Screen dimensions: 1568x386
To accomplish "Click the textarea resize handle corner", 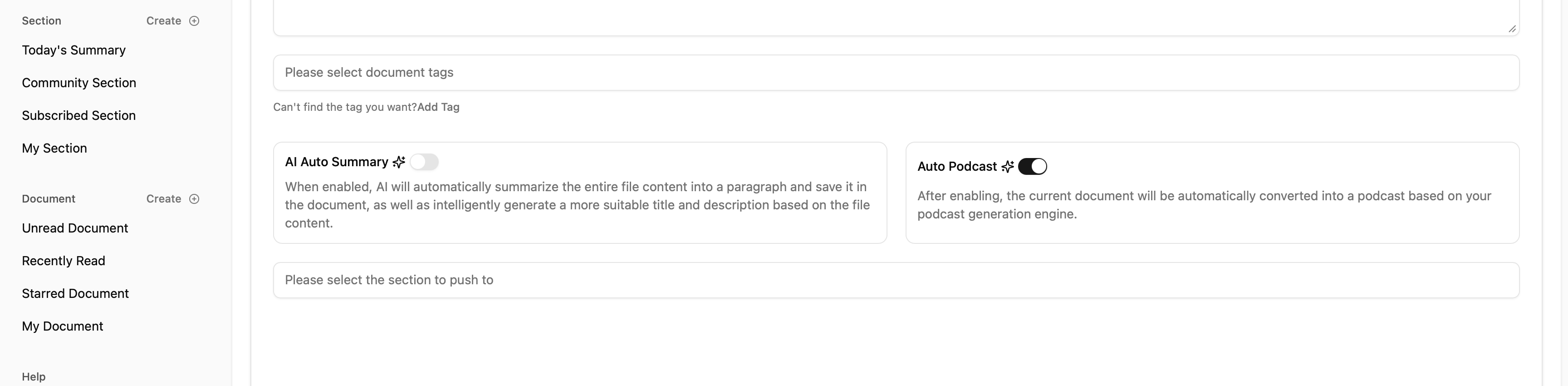I will point(1512,29).
